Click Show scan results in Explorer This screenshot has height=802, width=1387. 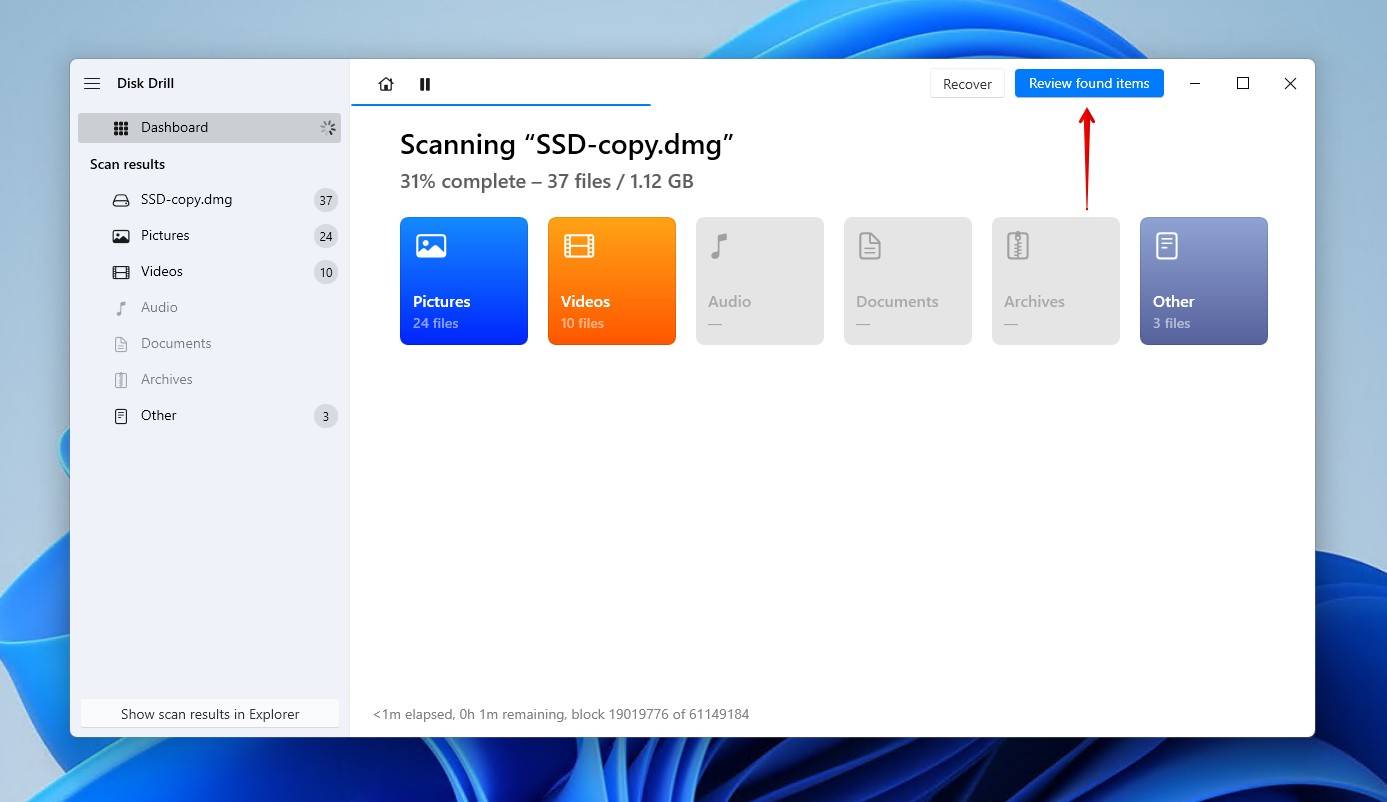[210, 714]
